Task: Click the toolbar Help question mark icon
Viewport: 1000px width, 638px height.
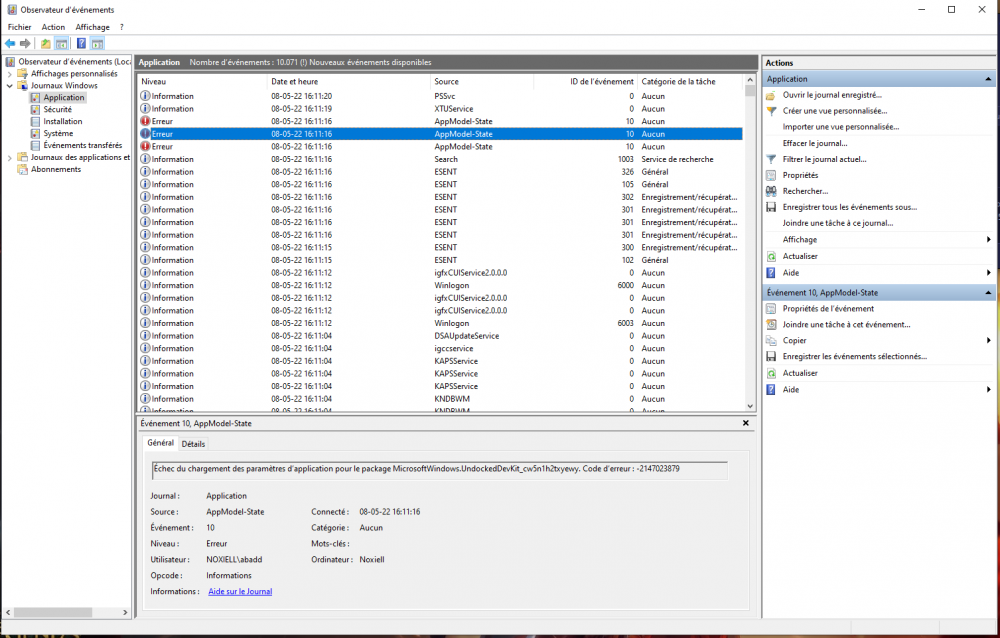Action: (81, 44)
